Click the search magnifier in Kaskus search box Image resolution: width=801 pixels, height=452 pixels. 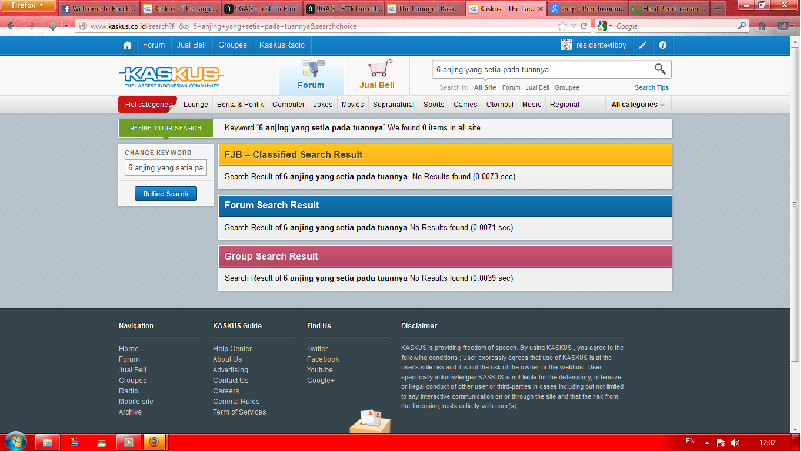[x=660, y=69]
